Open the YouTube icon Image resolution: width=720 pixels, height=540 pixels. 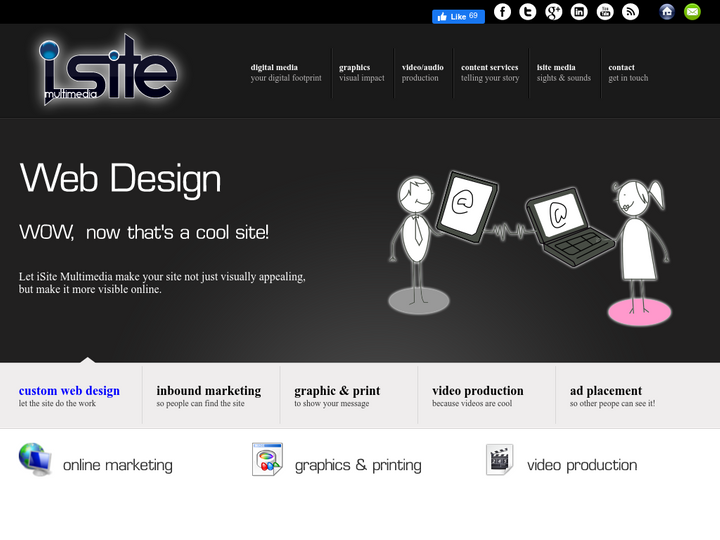coord(605,12)
